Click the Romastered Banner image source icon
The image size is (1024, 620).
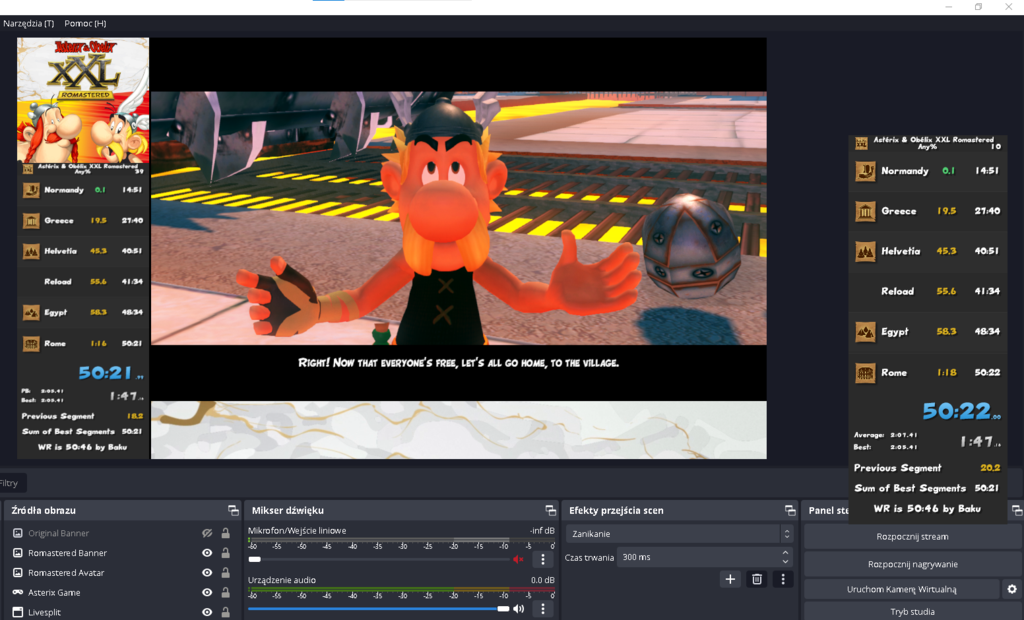(18, 553)
